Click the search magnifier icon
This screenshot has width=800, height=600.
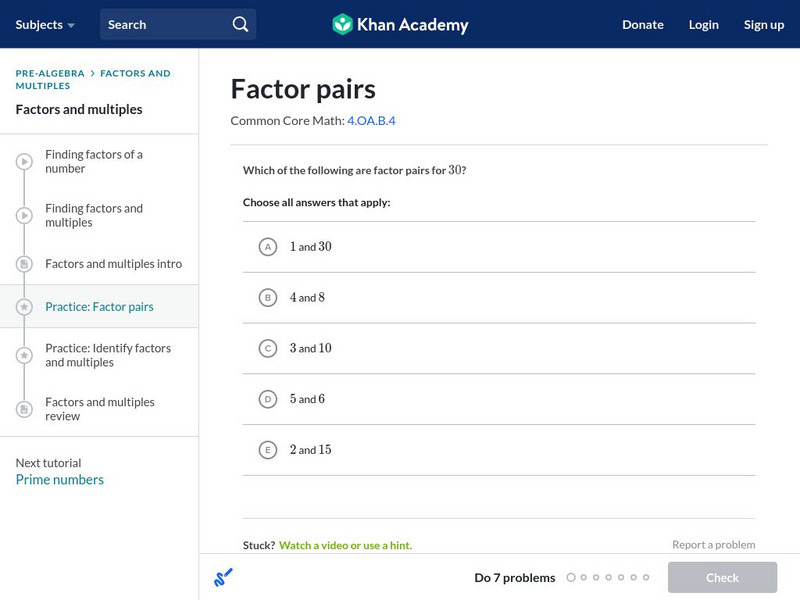click(240, 24)
